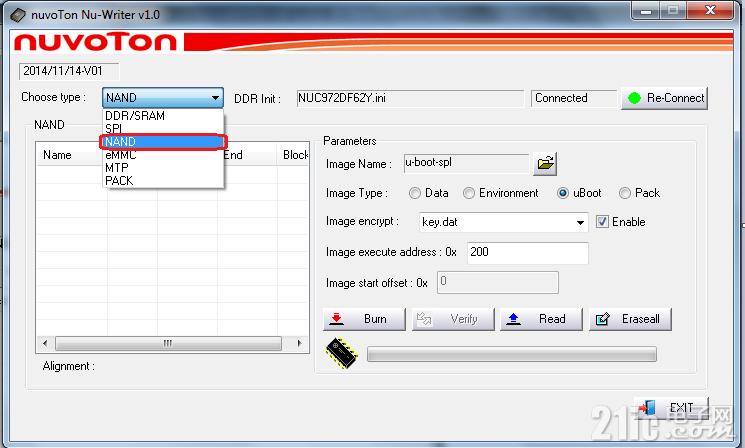Screen dimensions: 745x448
Task: Click the EXIT button
Action: [671, 408]
